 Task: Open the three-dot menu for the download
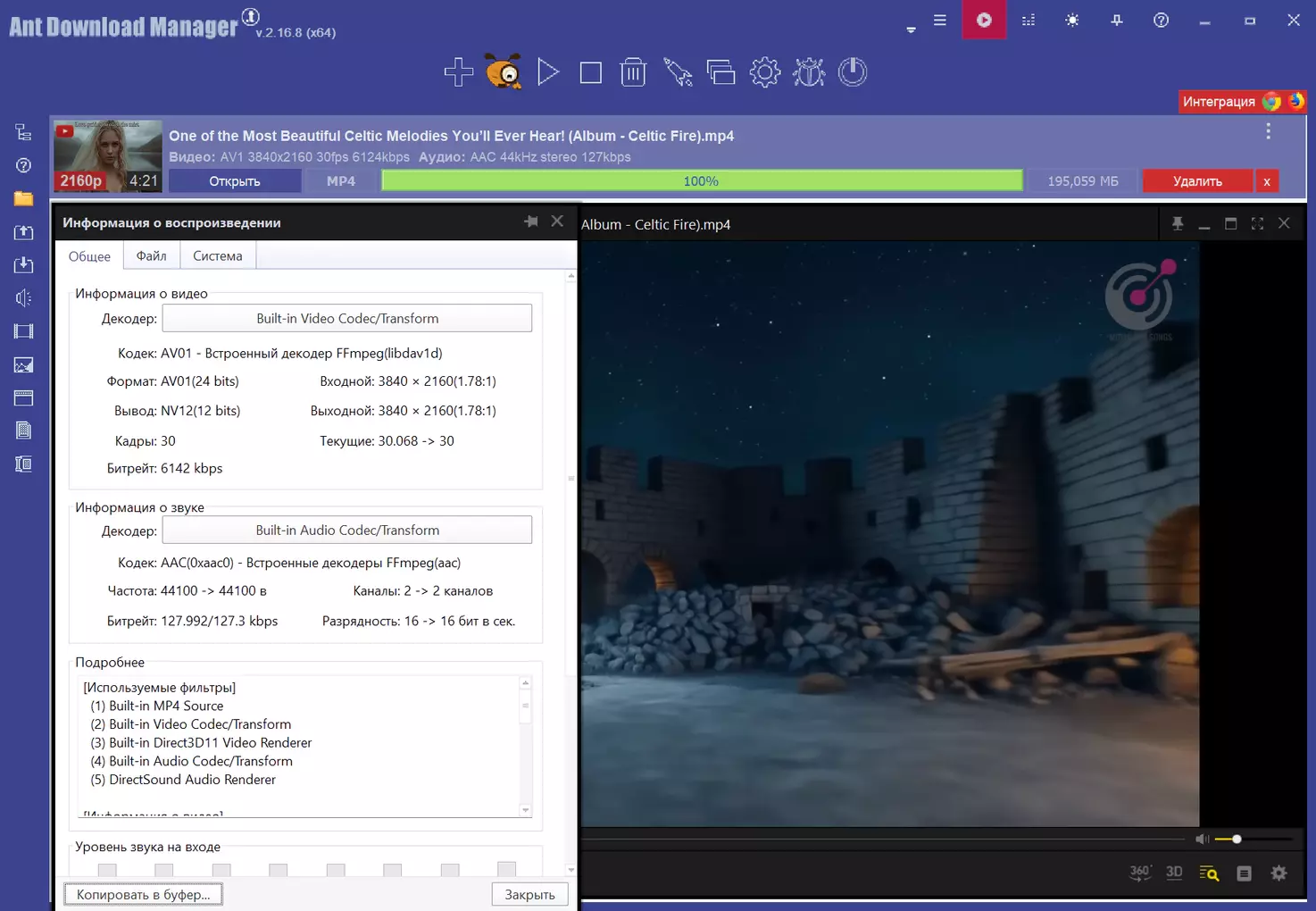click(1268, 132)
